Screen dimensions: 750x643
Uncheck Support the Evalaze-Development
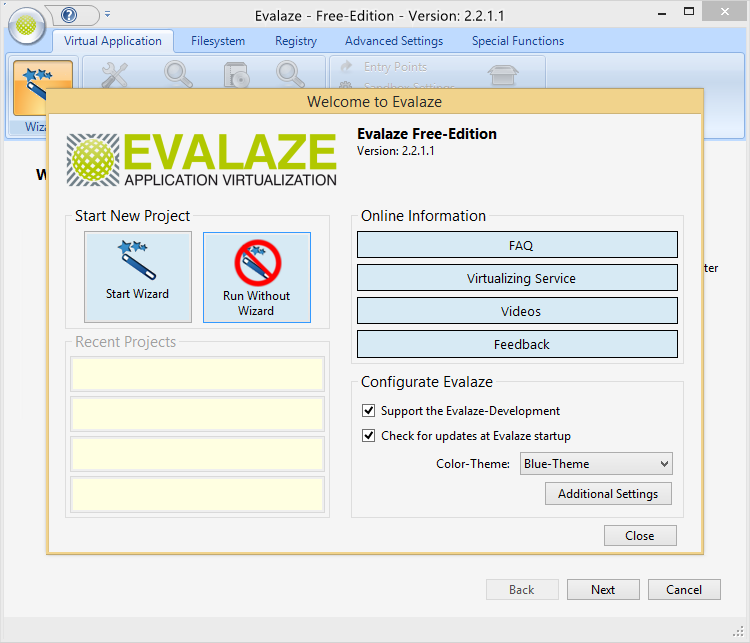(368, 410)
